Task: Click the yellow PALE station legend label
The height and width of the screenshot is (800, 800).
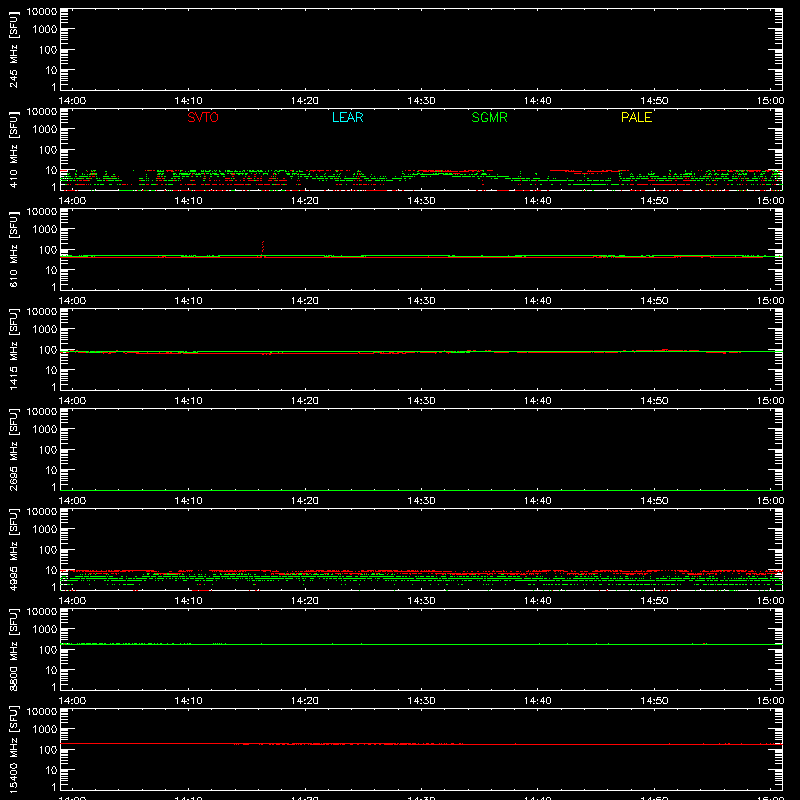Action: pos(636,117)
